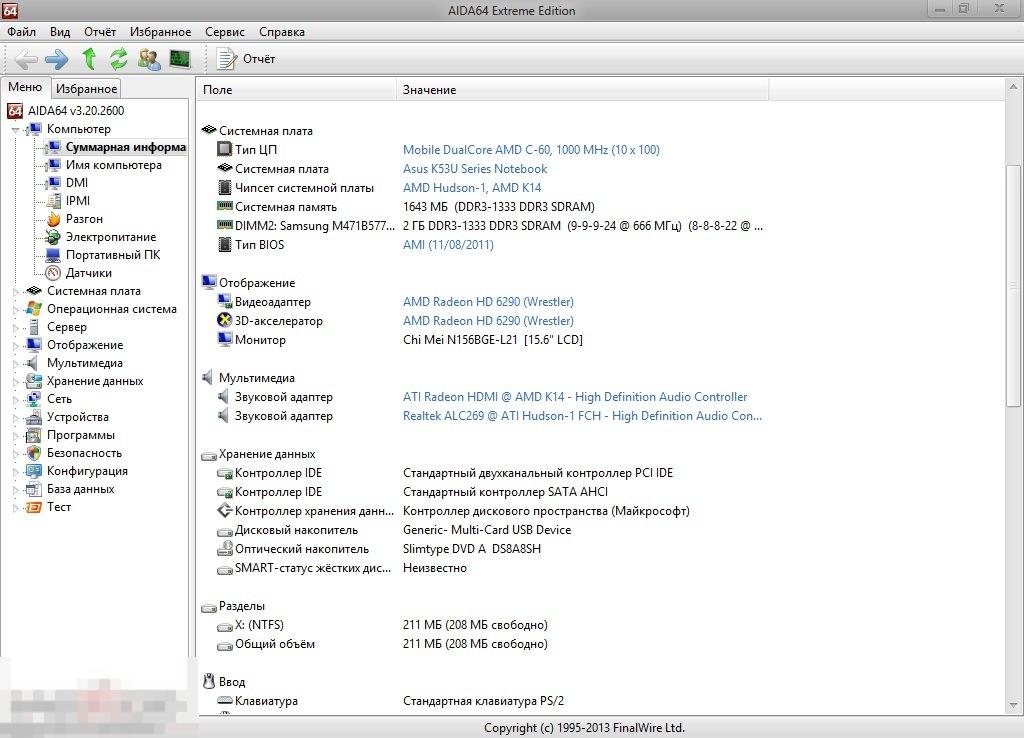Click the Значение column header

[583, 89]
